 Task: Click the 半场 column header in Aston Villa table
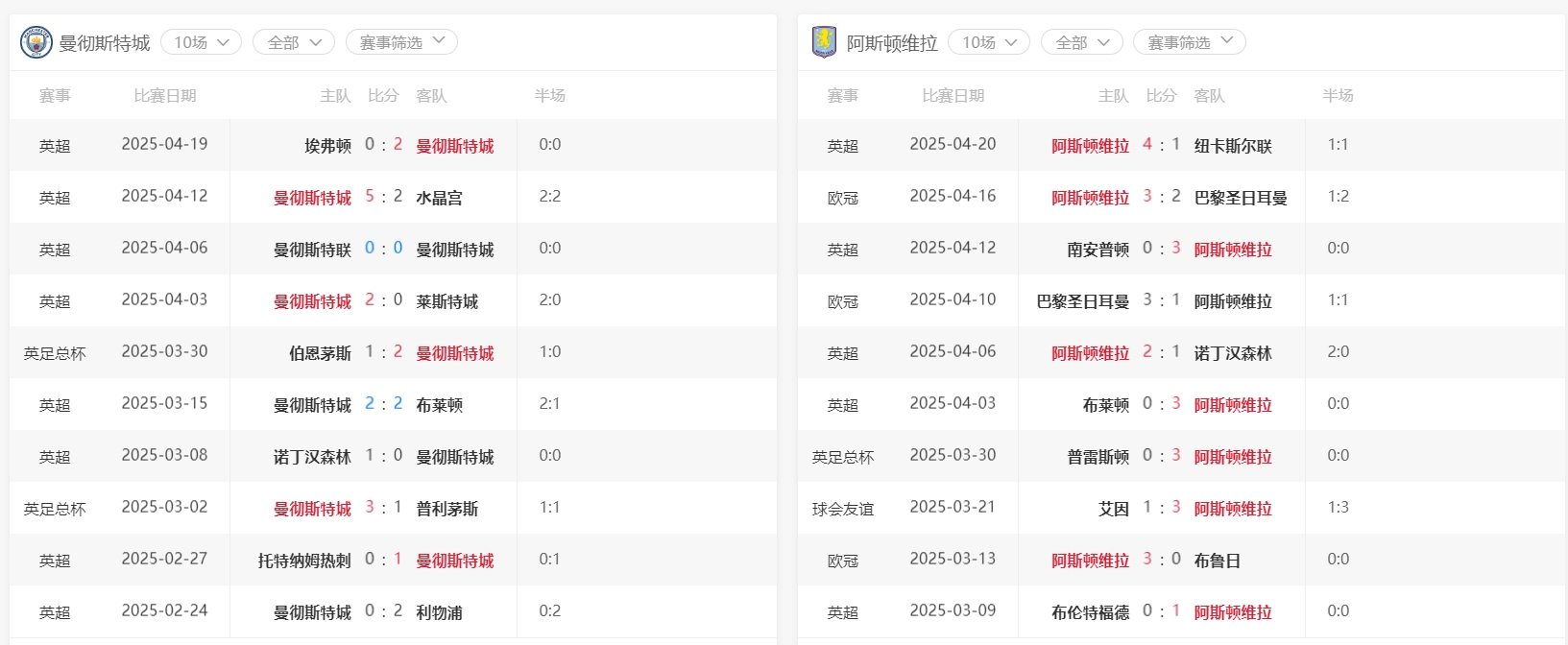[x=1338, y=96]
